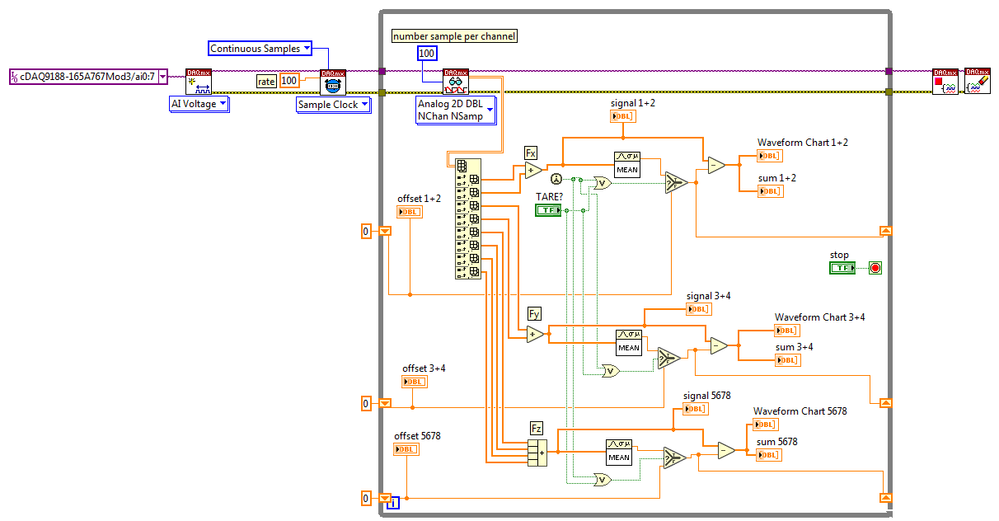Click the top zero initializer constant

(366, 231)
